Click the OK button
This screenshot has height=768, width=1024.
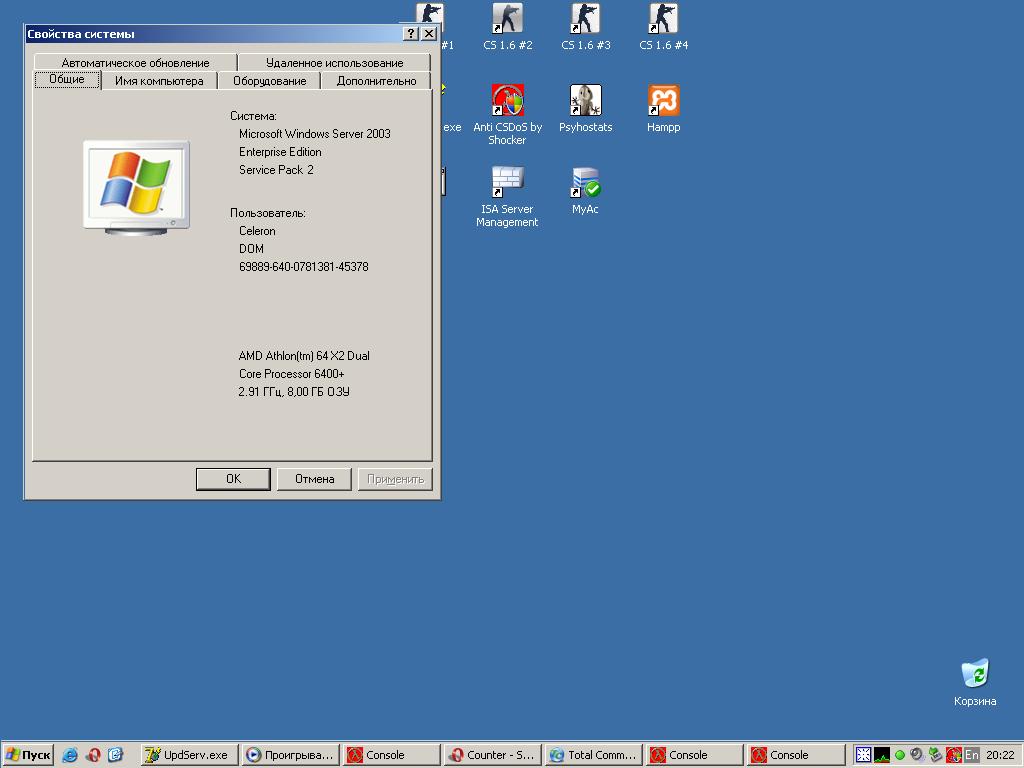pyautogui.click(x=233, y=479)
